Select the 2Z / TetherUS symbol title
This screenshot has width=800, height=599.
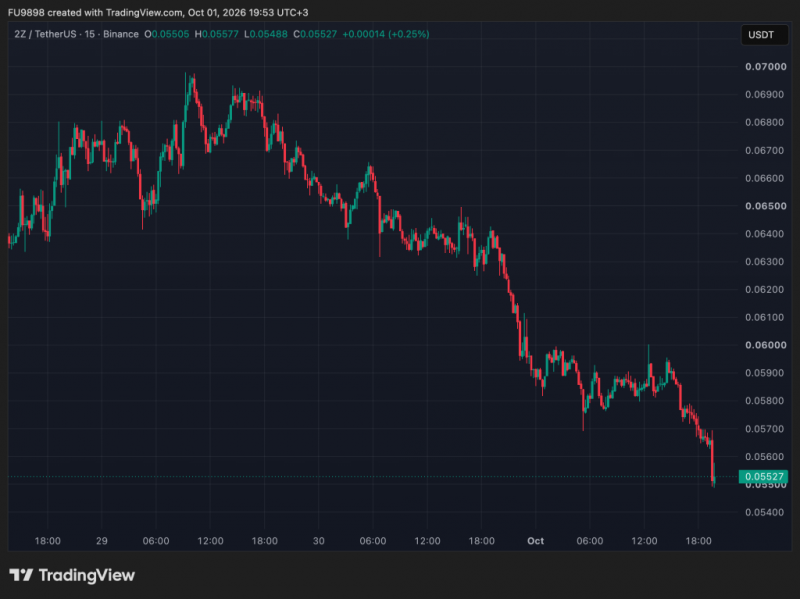(45, 34)
